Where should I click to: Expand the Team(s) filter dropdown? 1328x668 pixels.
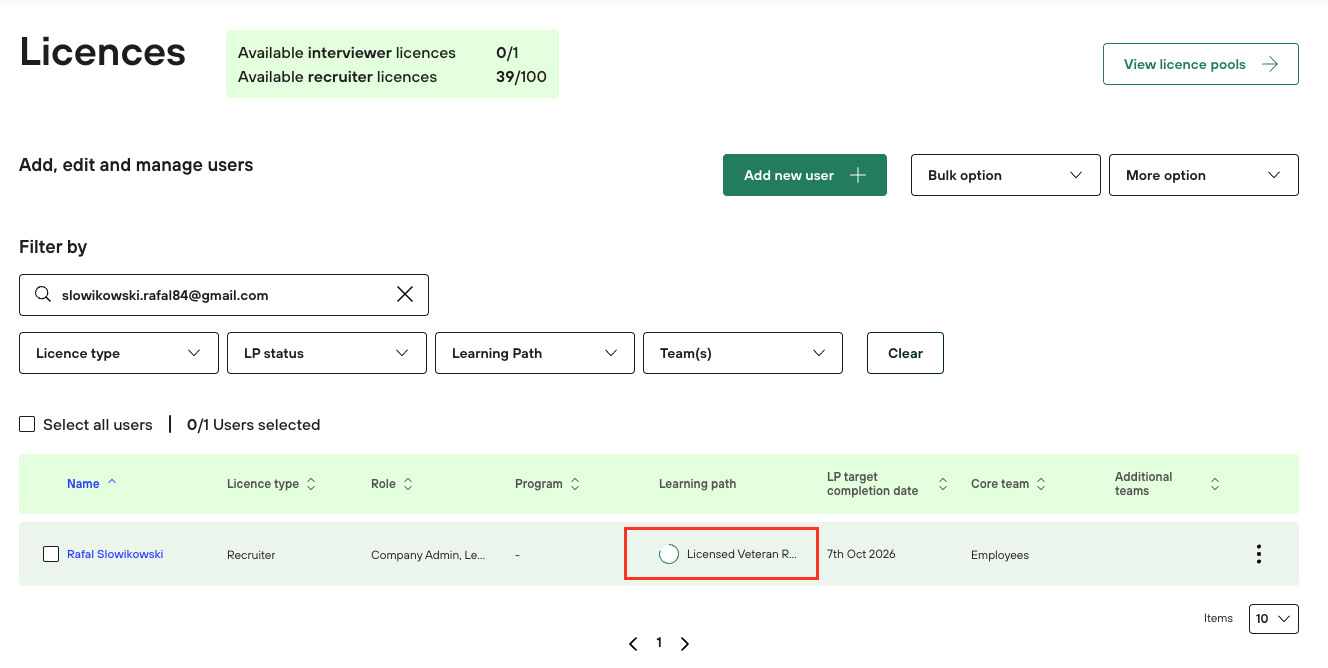742,353
